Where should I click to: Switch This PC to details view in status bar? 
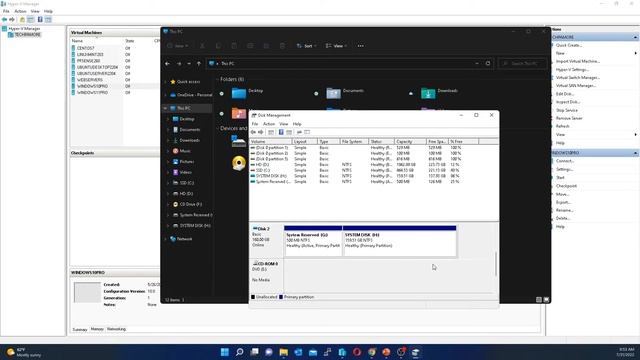539,300
